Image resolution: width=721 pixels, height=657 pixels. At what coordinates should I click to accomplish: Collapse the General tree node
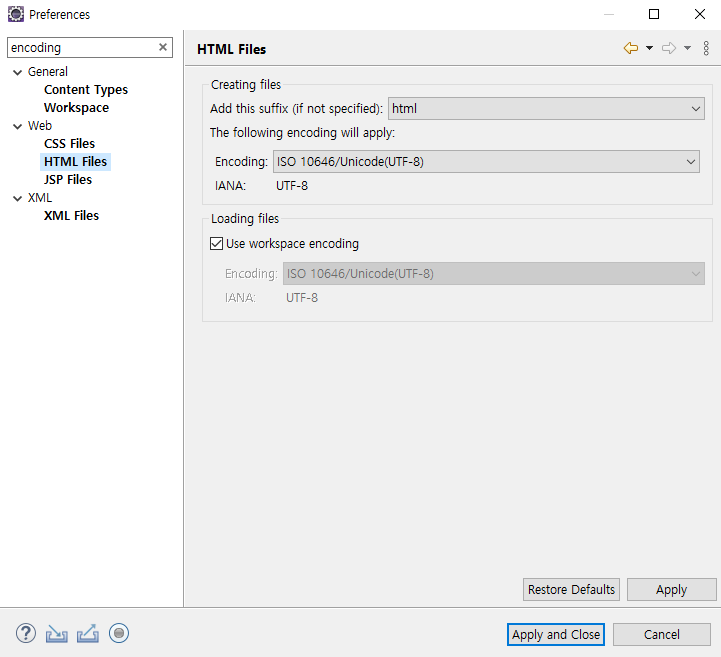pyautogui.click(x=17, y=72)
